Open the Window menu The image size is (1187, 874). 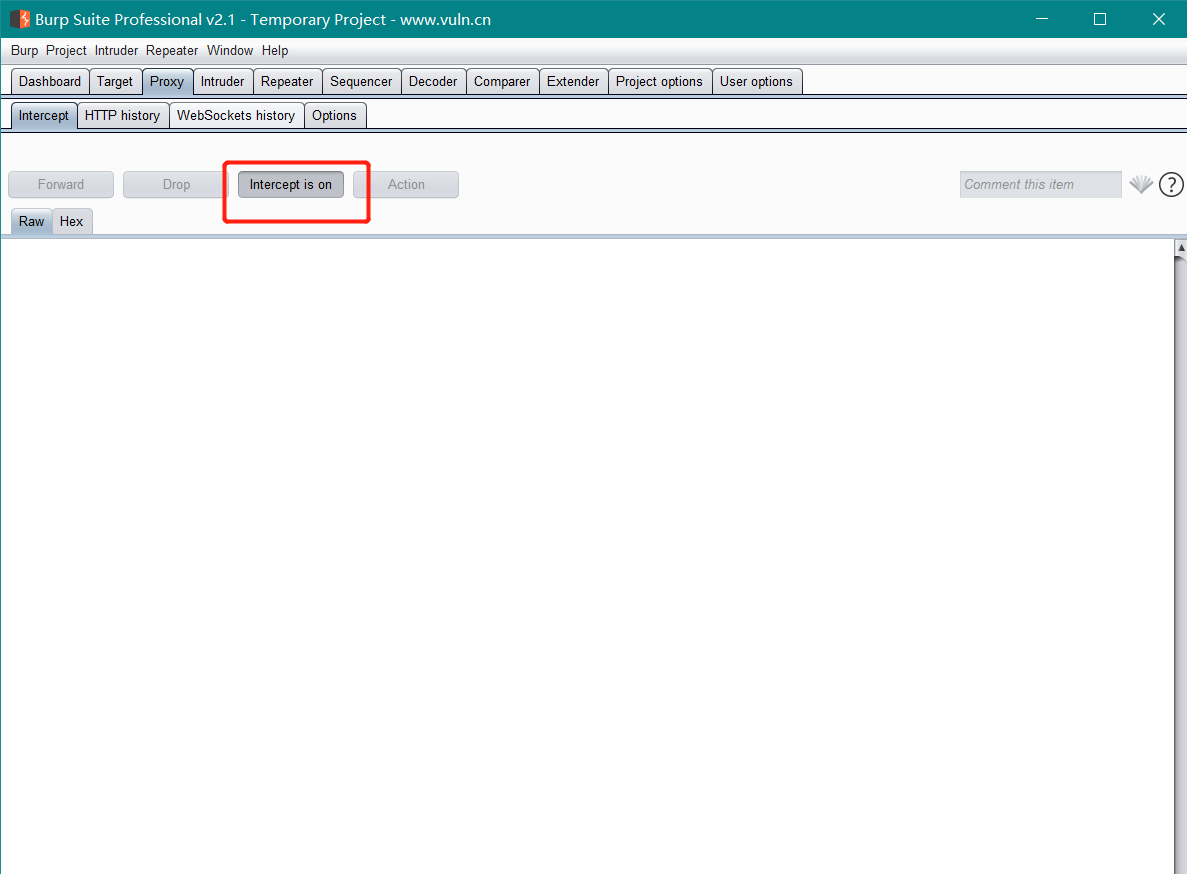coord(229,51)
